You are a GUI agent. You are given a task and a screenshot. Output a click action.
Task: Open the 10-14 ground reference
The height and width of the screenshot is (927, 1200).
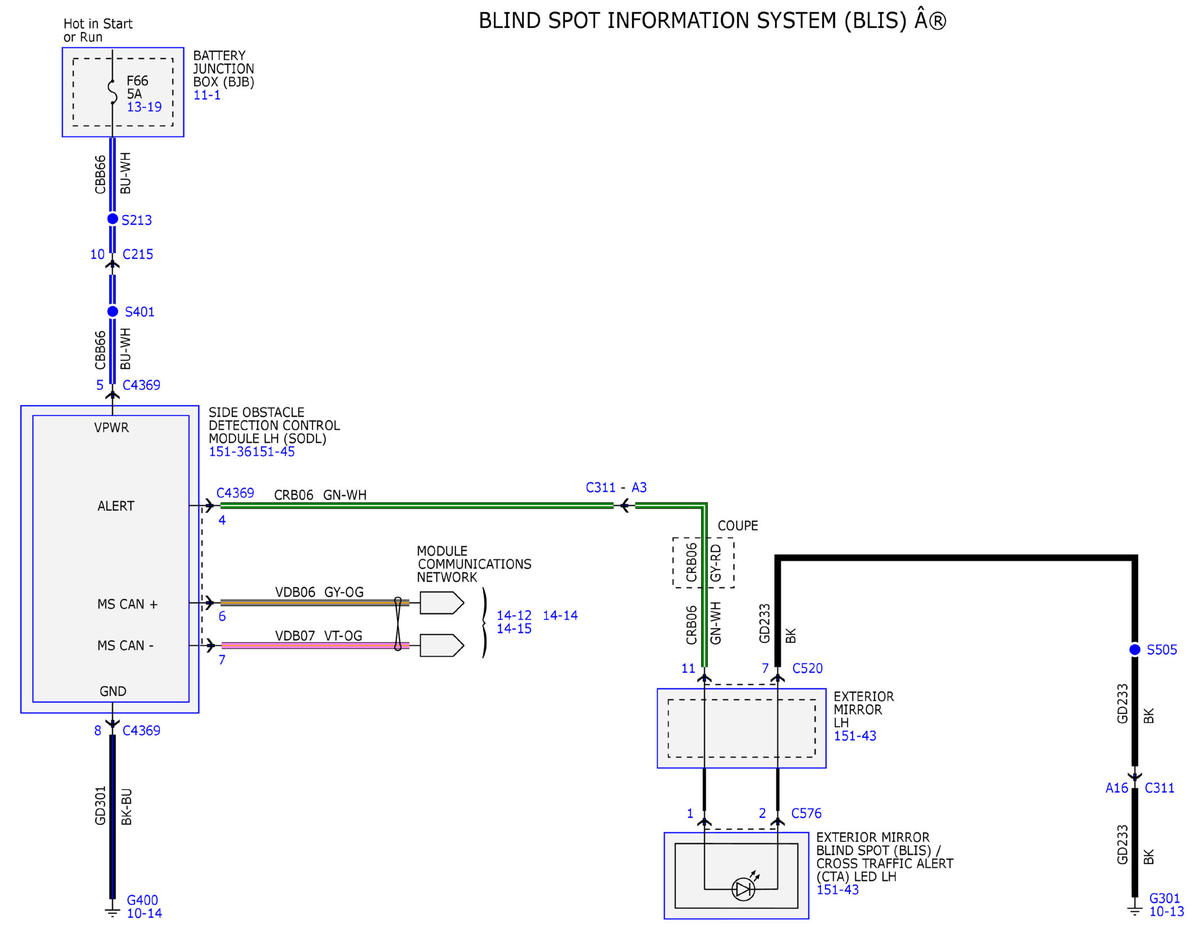click(144, 913)
